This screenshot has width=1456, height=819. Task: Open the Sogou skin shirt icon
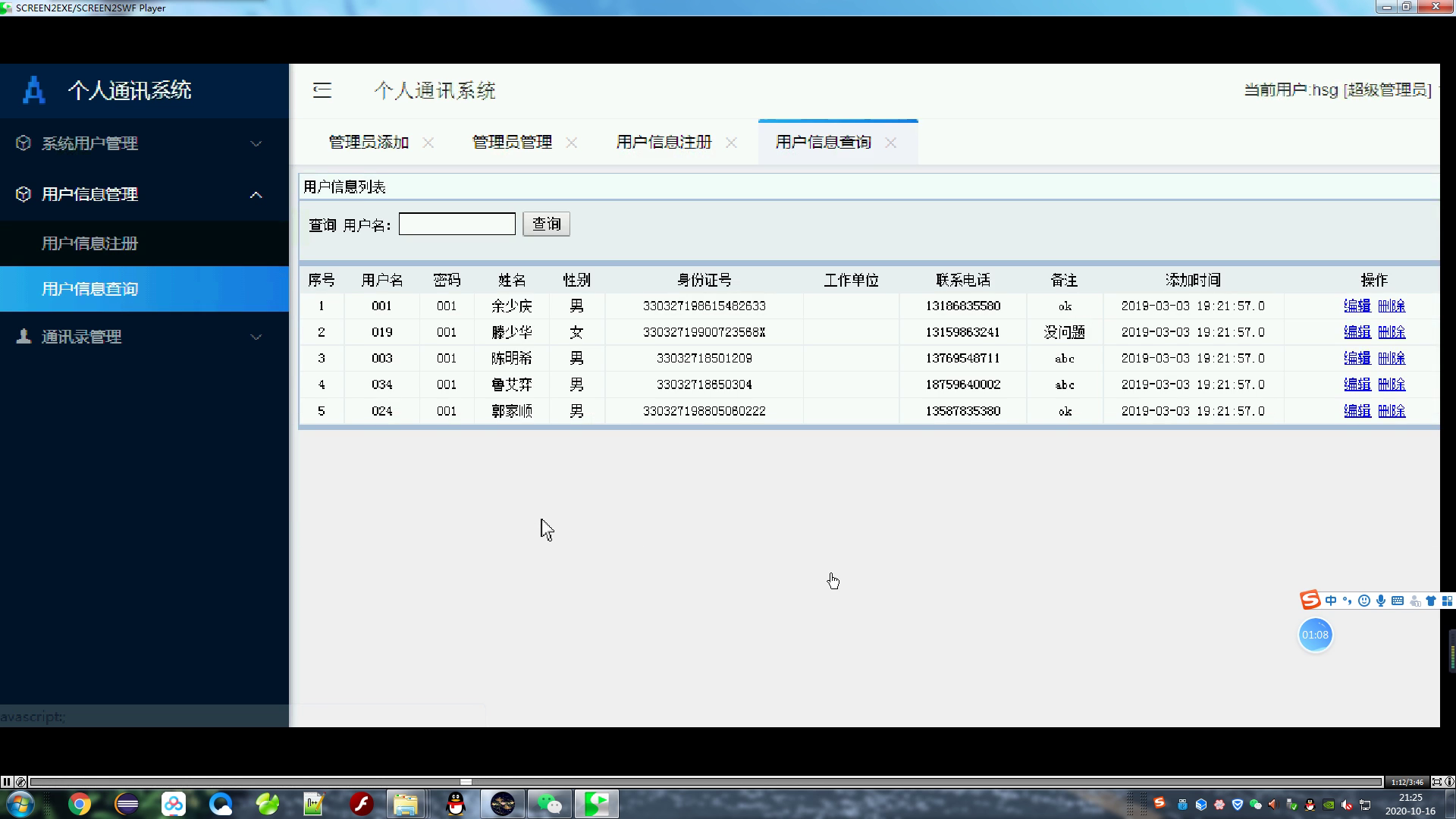1431,601
